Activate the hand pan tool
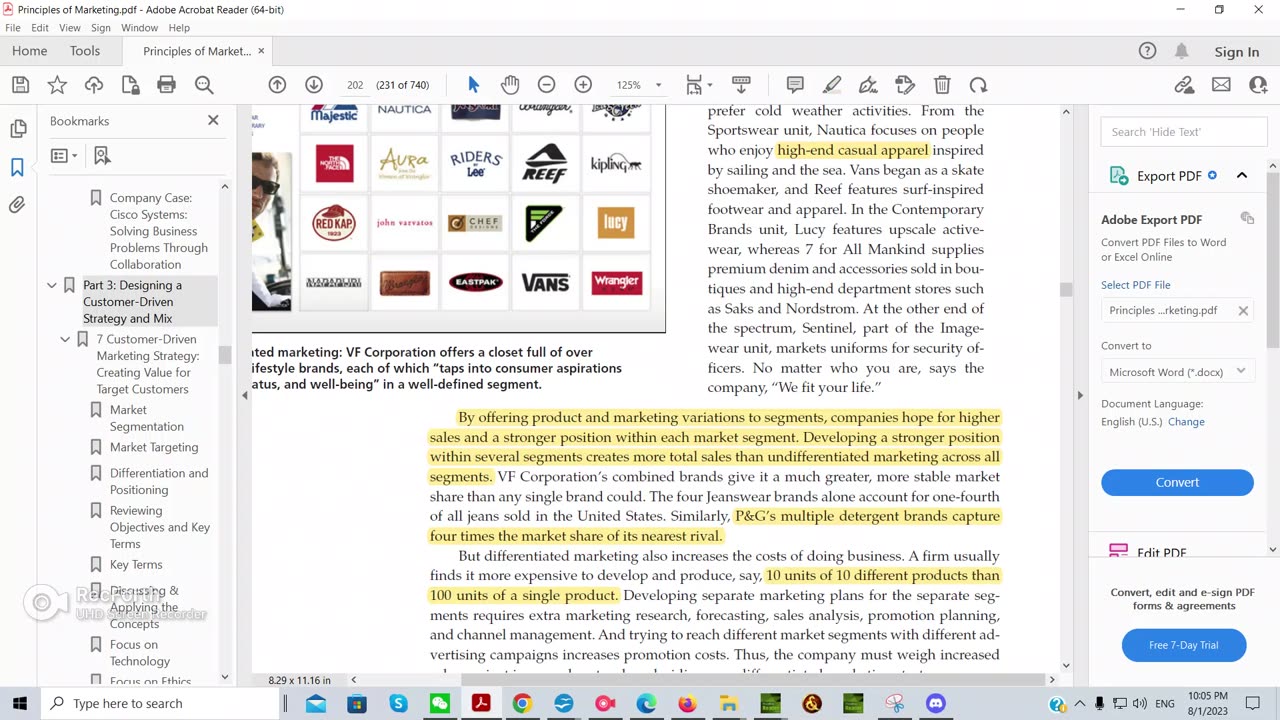 [x=510, y=85]
